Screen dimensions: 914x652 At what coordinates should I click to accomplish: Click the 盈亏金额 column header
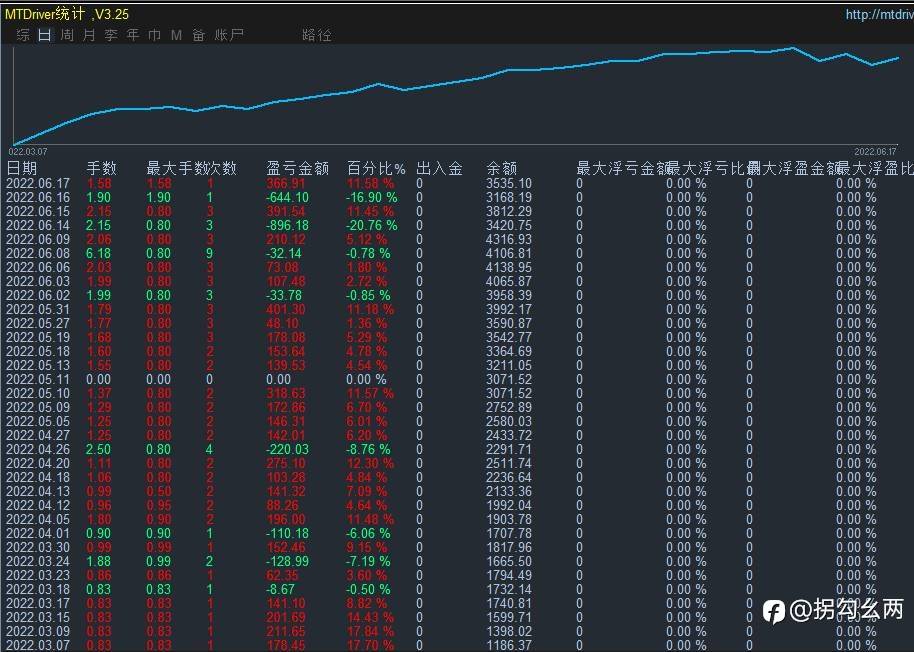(297, 168)
